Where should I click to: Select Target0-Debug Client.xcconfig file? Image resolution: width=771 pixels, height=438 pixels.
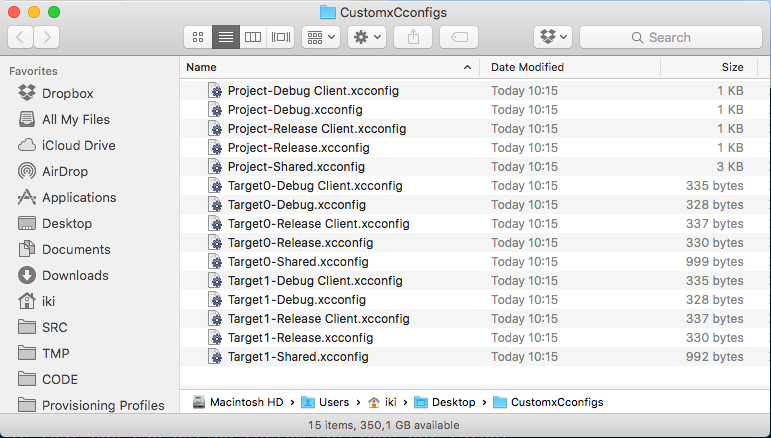coord(314,186)
